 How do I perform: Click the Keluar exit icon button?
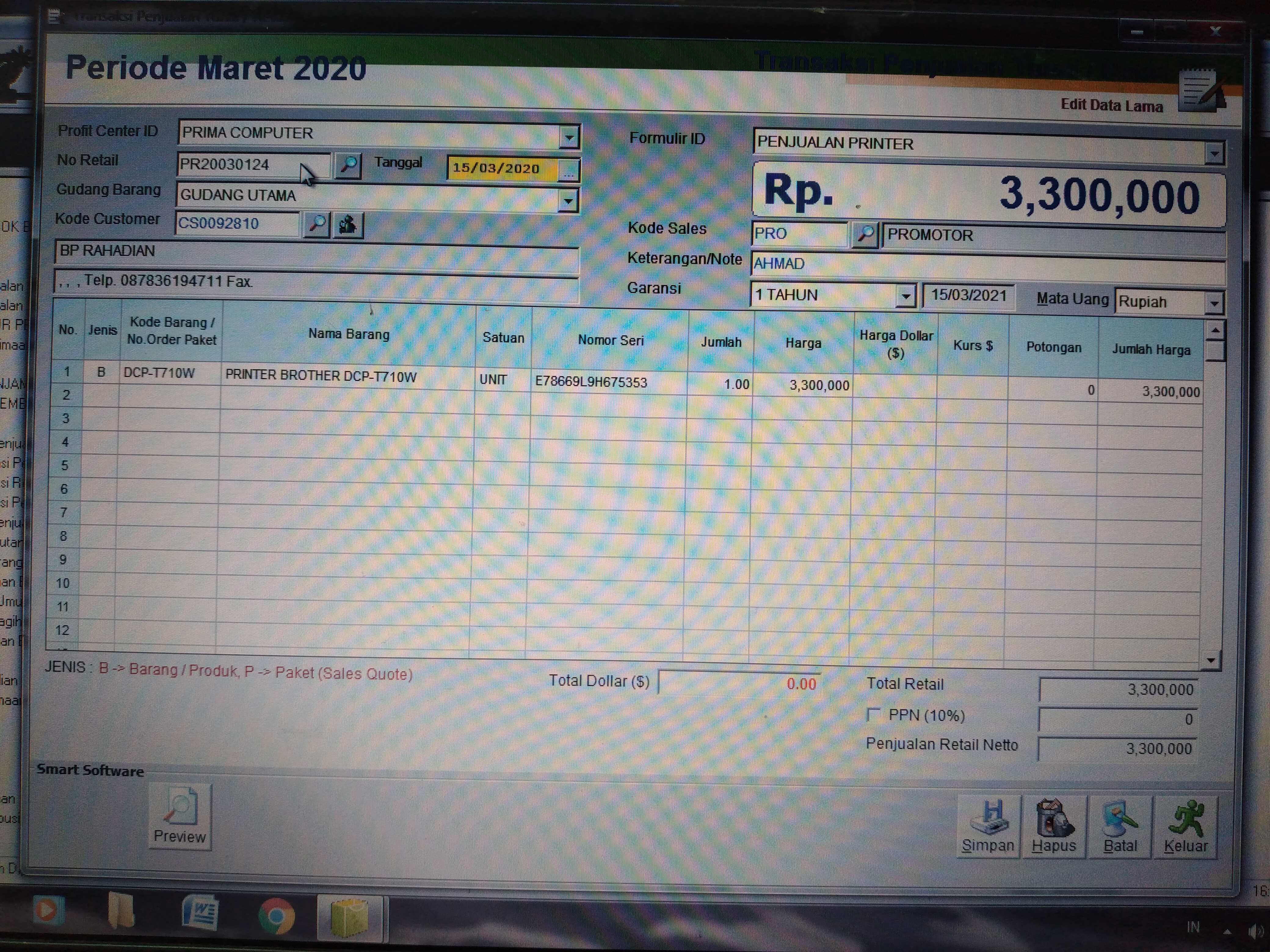[1185, 826]
